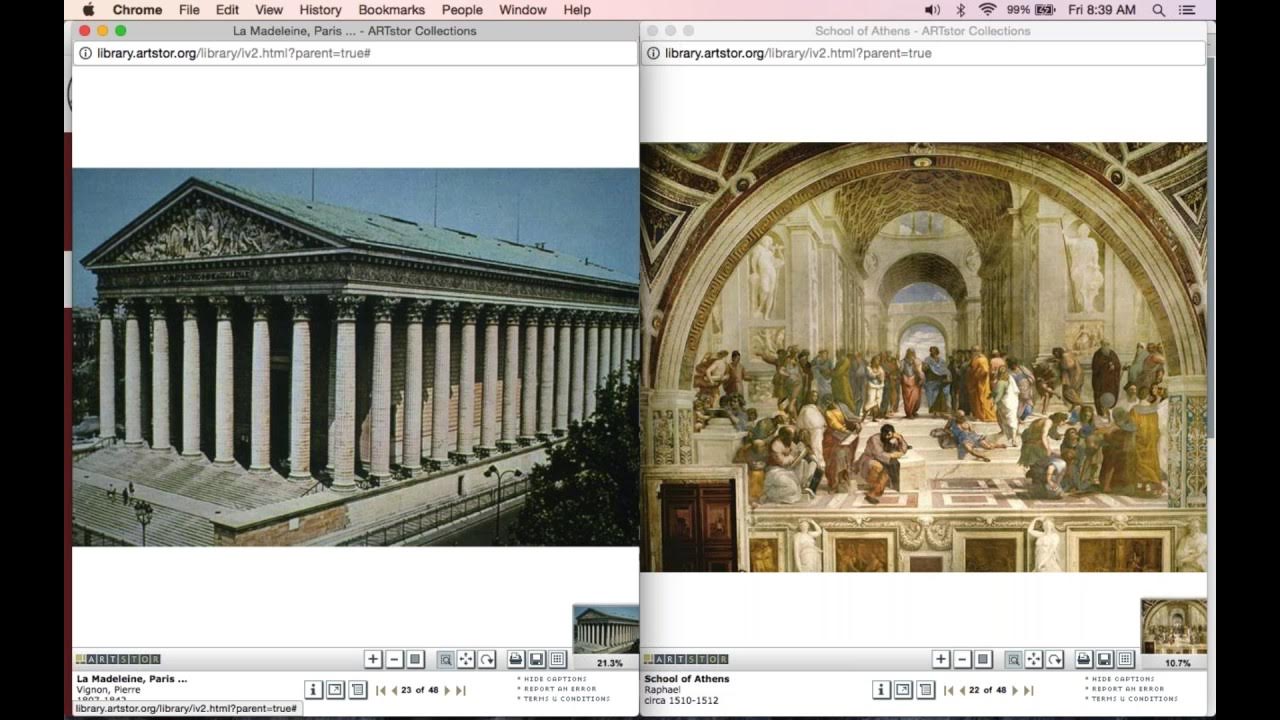Save the La Madeleine image
The image size is (1280, 720).
[537, 659]
